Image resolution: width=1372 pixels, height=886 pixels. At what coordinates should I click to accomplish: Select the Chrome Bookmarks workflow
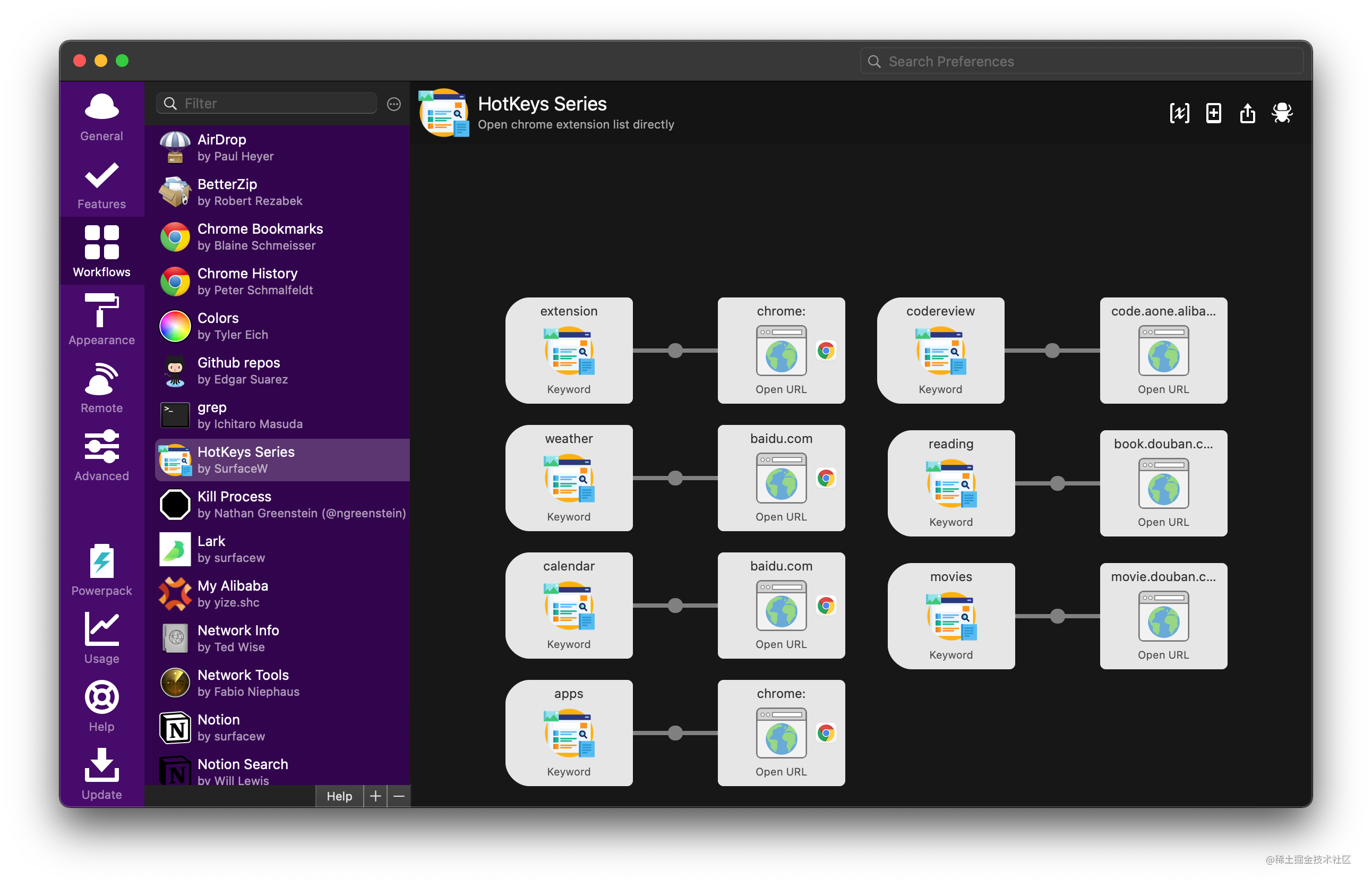282,236
